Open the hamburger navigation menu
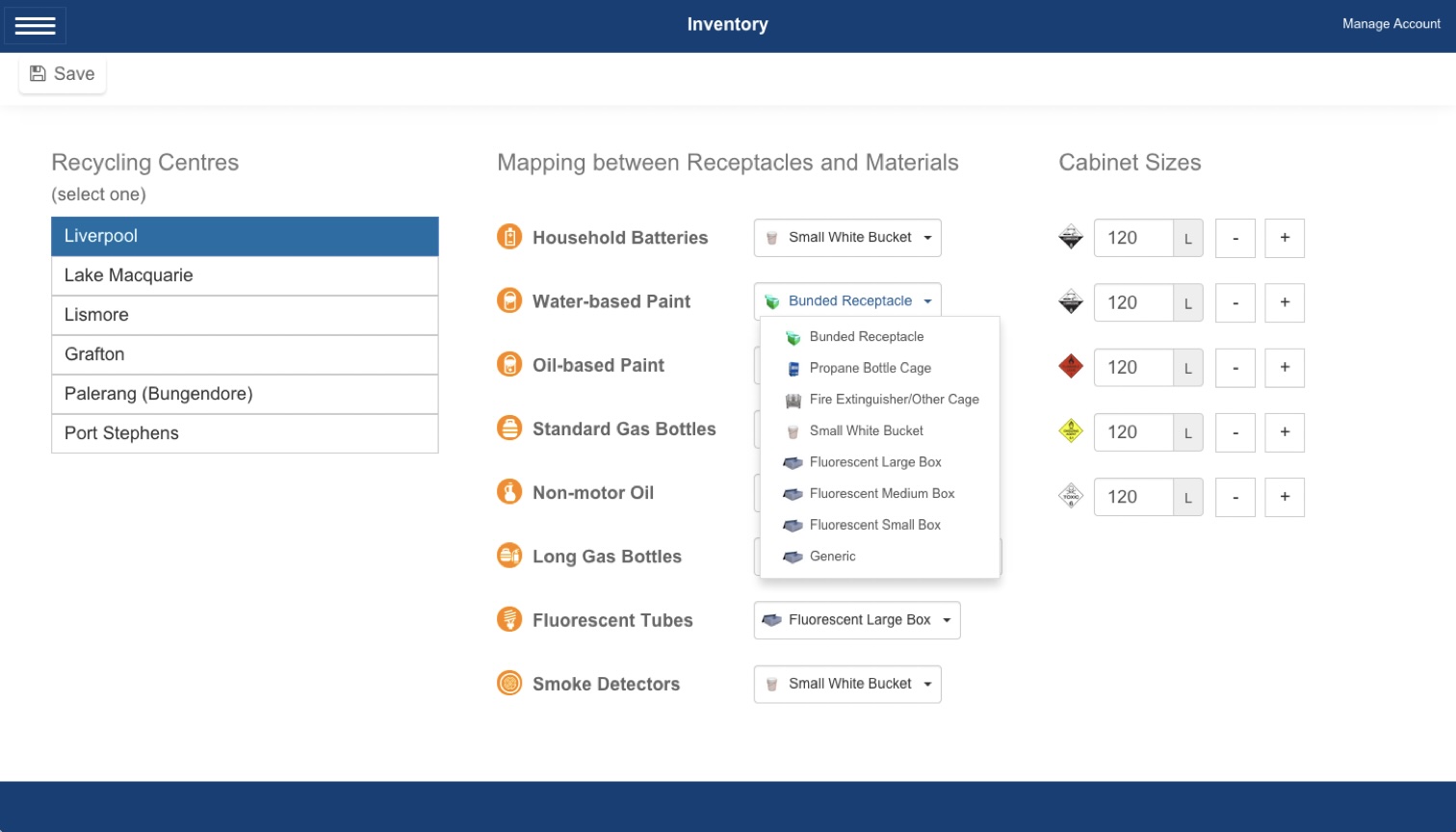This screenshot has width=1456, height=832. click(x=36, y=26)
